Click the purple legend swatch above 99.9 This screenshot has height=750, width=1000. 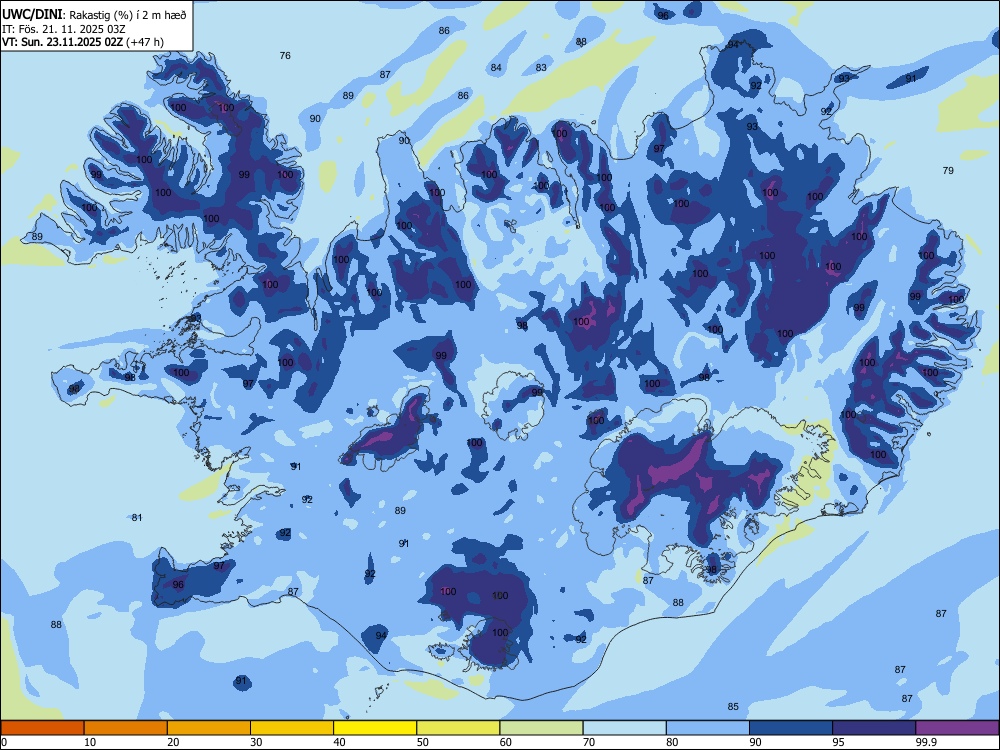[957, 728]
